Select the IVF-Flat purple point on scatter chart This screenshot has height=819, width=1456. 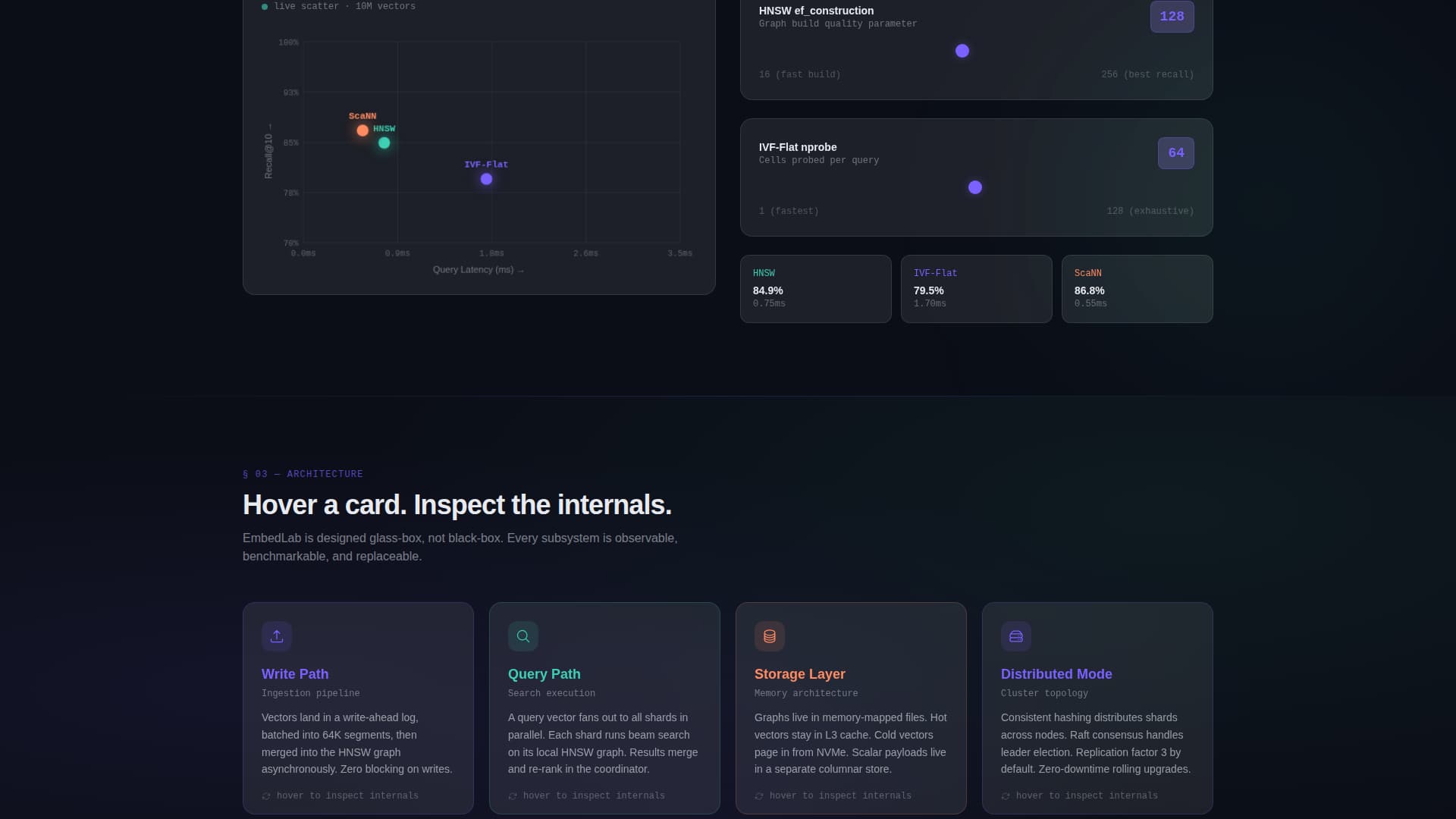(487, 179)
